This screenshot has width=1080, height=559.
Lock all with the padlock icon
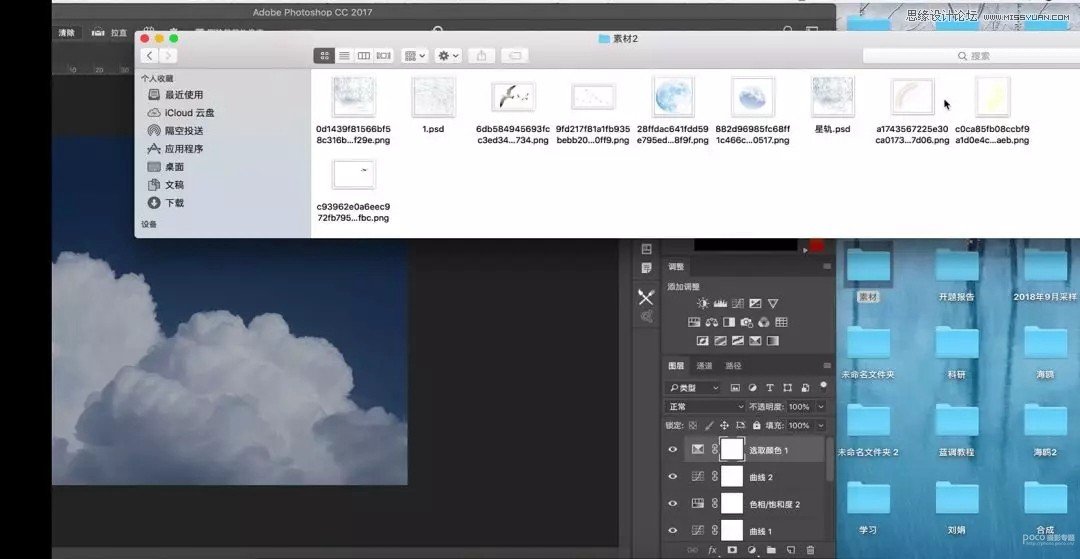756,425
